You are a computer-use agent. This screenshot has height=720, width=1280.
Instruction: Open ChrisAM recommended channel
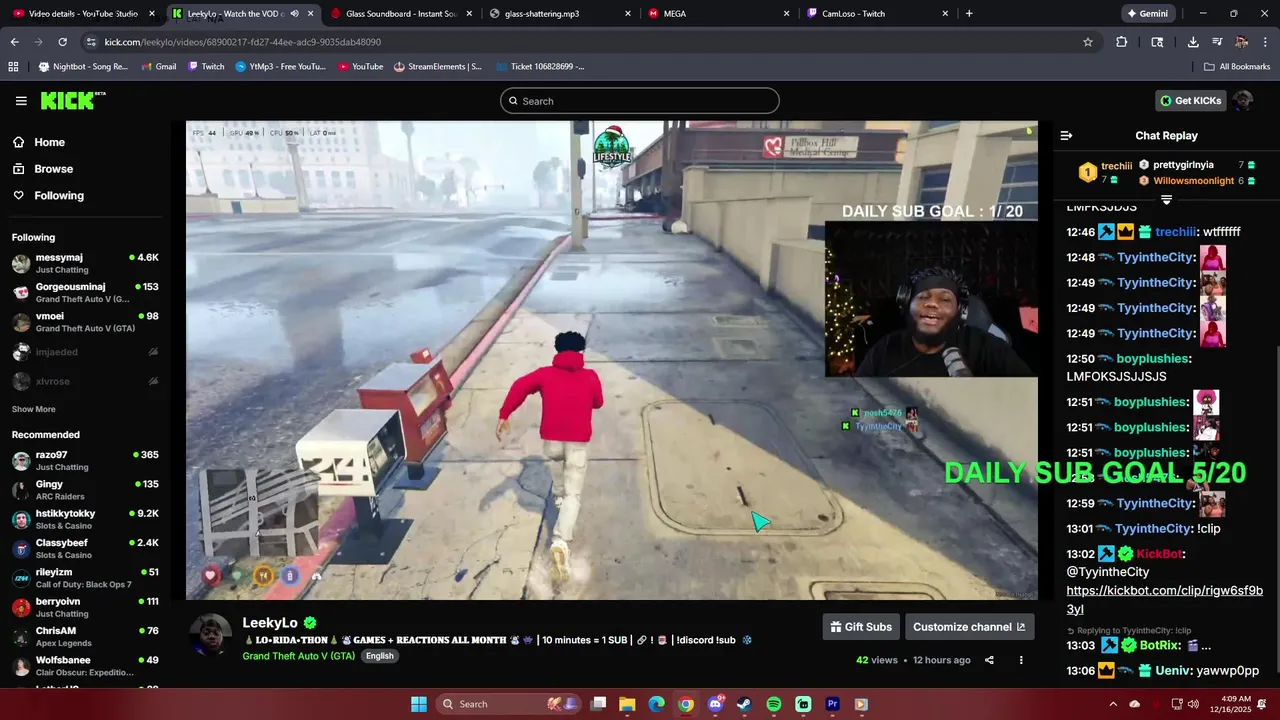tap(85, 637)
